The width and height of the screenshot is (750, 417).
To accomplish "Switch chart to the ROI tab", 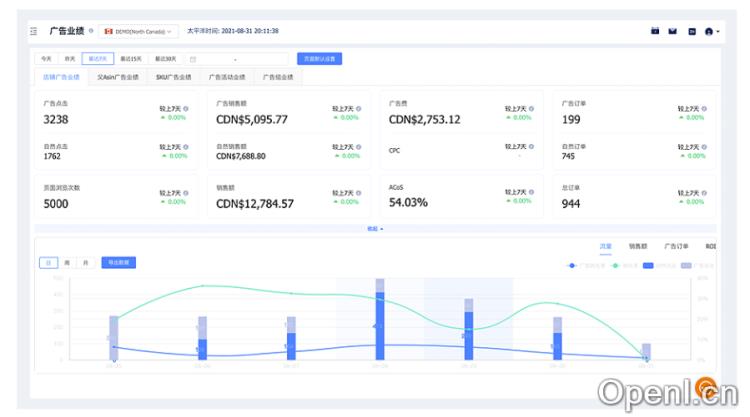I will pyautogui.click(x=711, y=246).
